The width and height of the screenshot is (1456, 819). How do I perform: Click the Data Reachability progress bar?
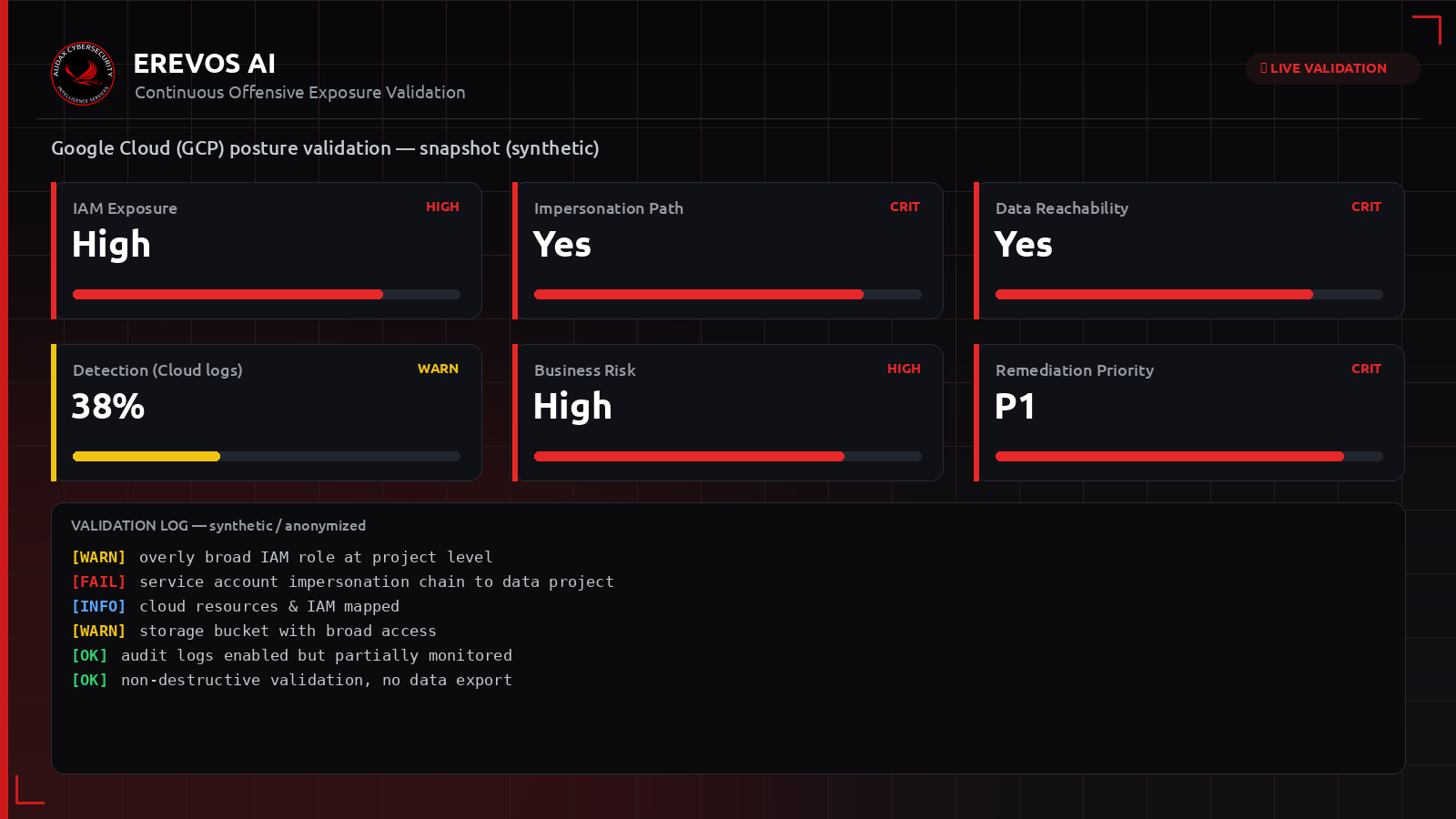pos(1189,295)
